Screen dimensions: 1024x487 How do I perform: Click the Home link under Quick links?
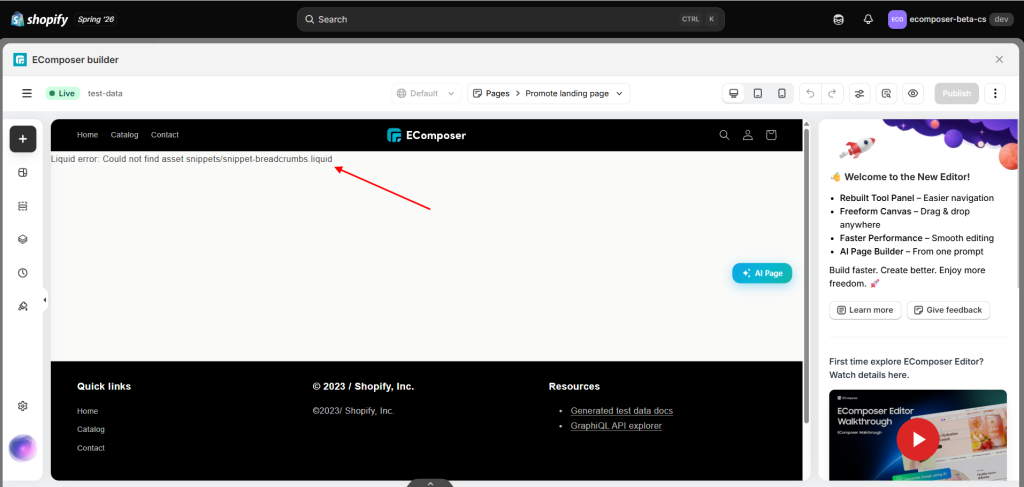pyautogui.click(x=88, y=411)
